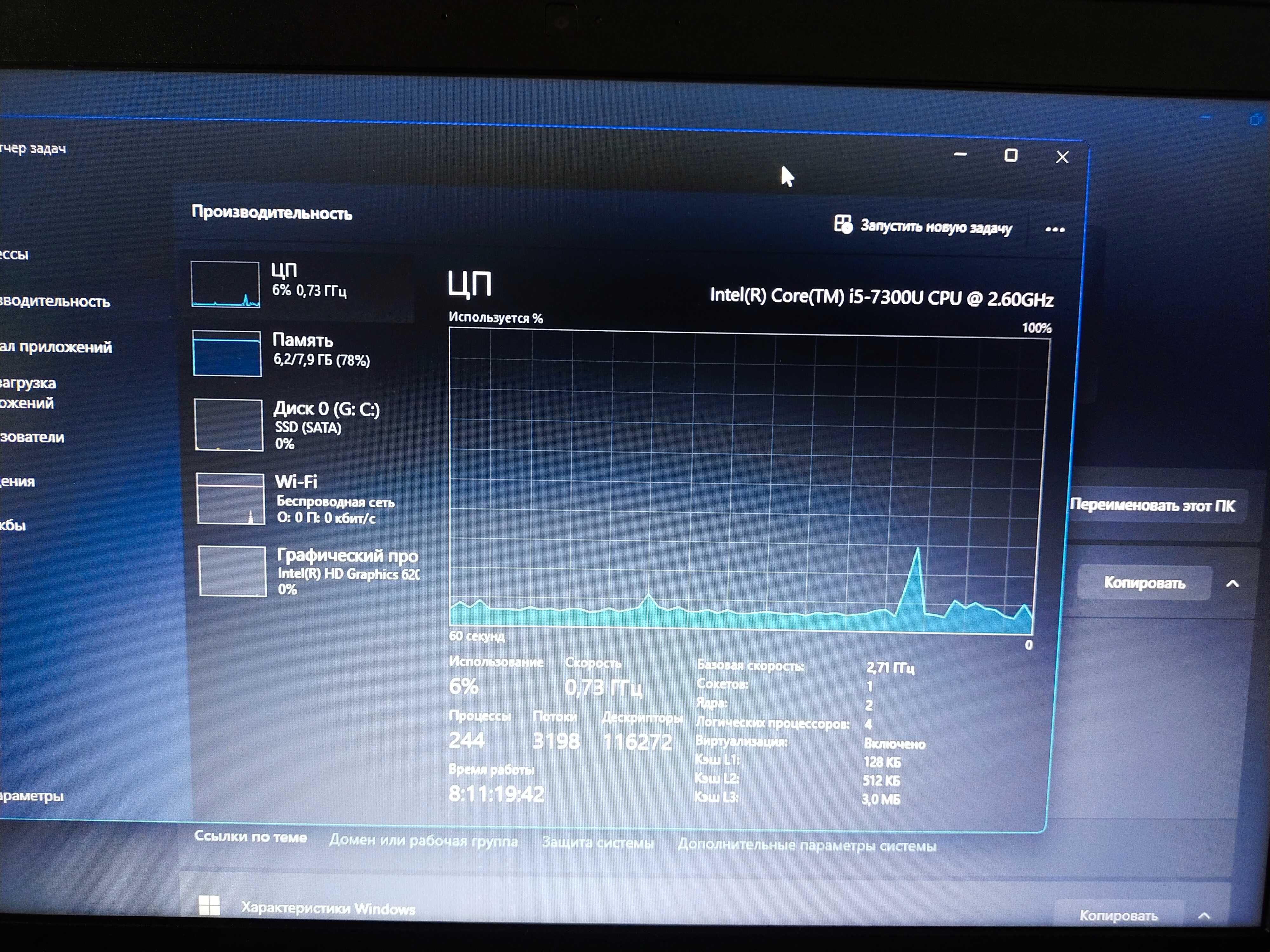
Task: Open the three-dots more options menu
Action: [1055, 229]
